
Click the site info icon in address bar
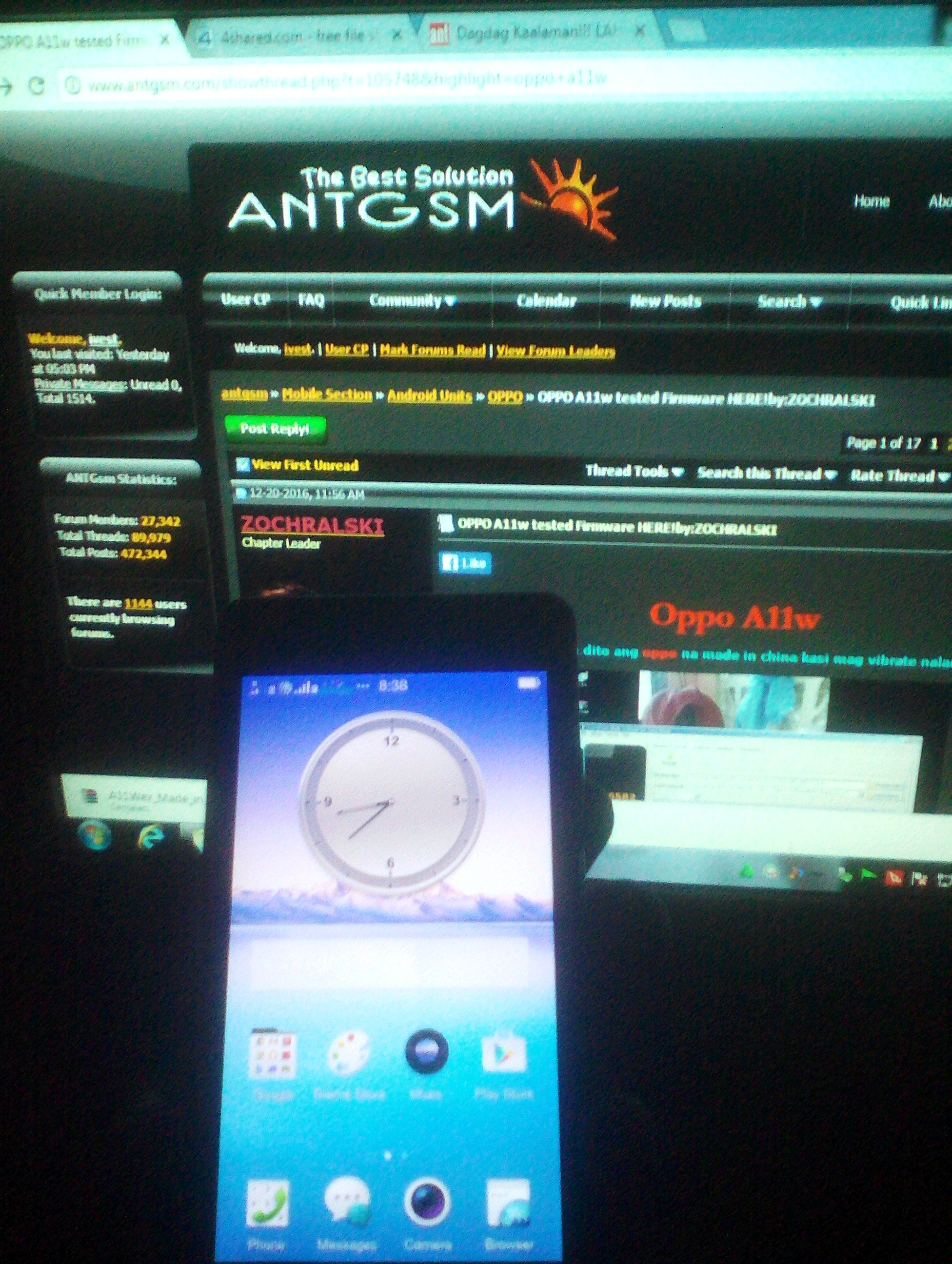click(73, 86)
